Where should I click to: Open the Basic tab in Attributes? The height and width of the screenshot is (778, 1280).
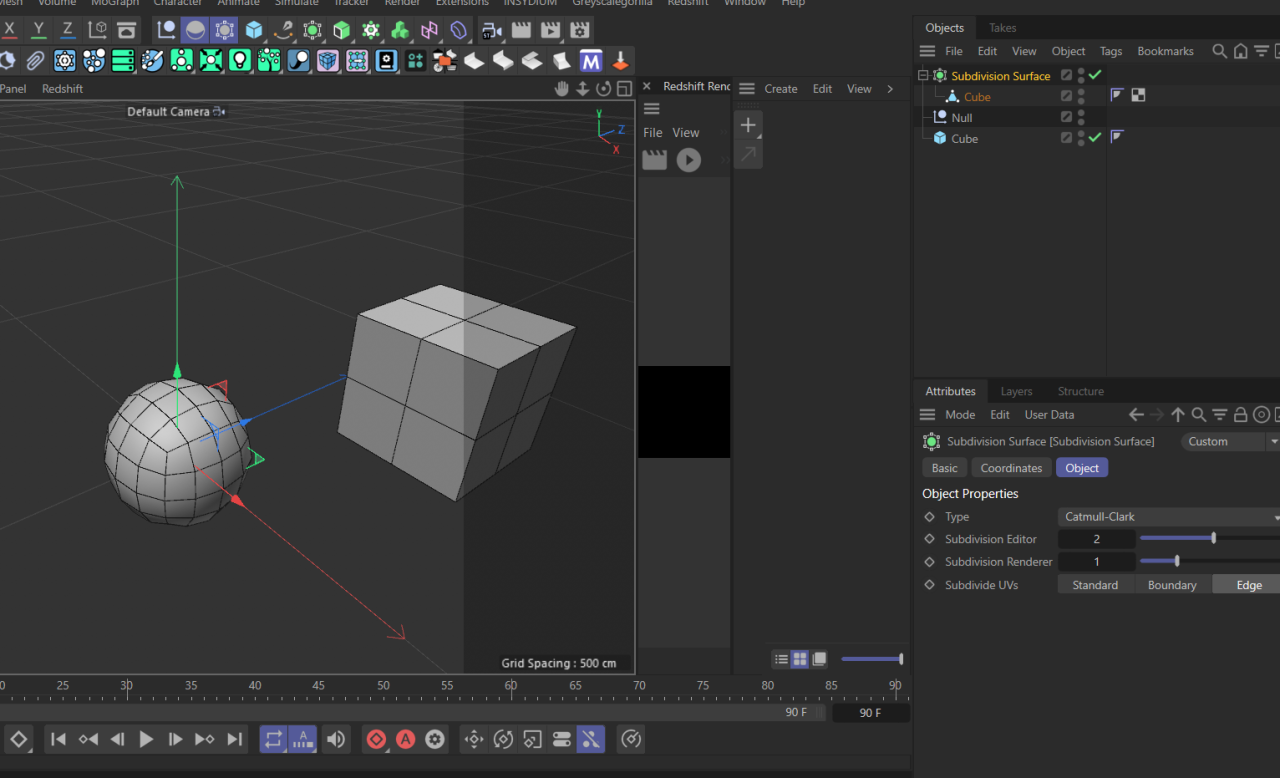pyautogui.click(x=944, y=468)
